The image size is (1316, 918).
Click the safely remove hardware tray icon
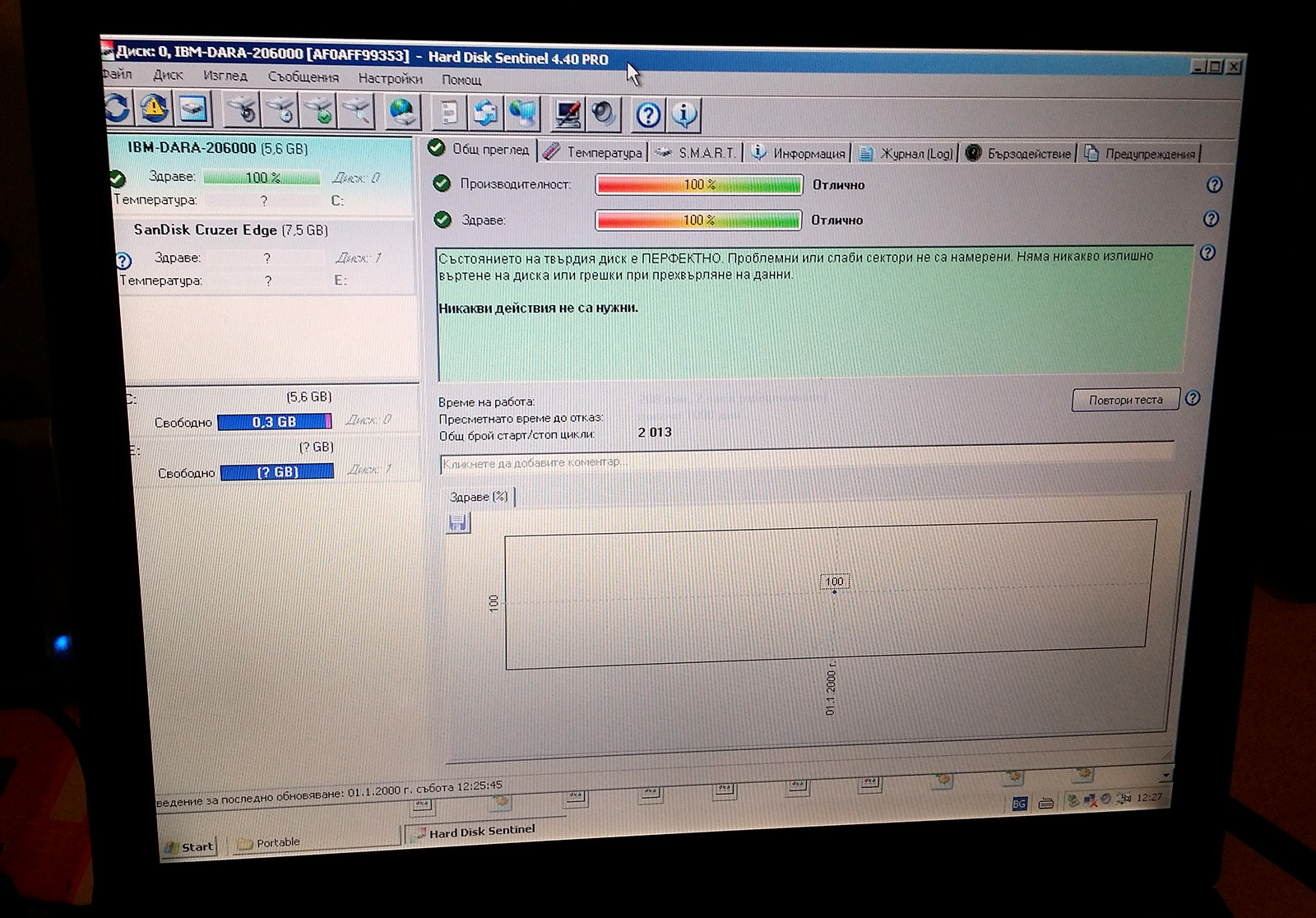1073,800
